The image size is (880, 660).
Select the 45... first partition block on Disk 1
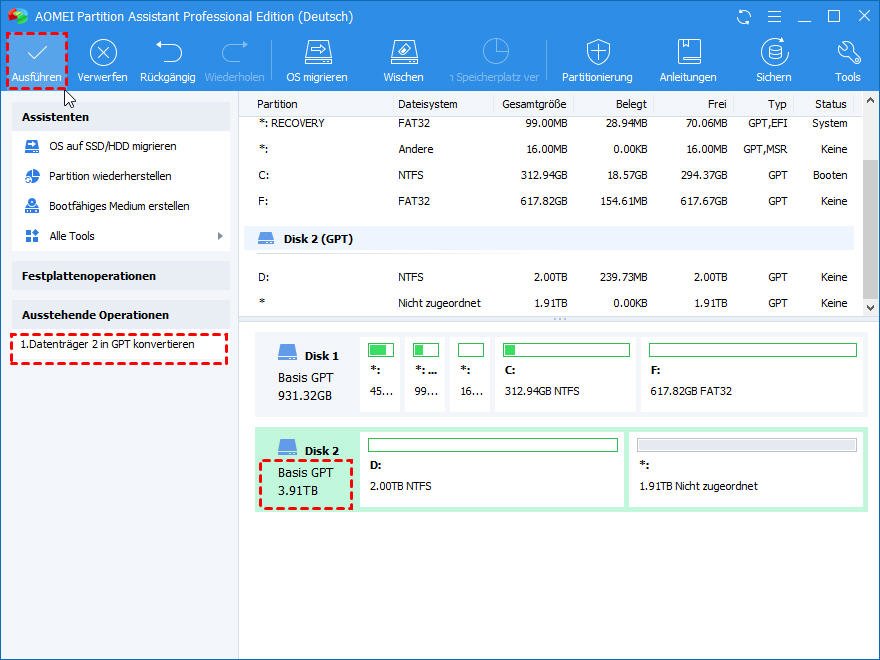click(x=380, y=374)
